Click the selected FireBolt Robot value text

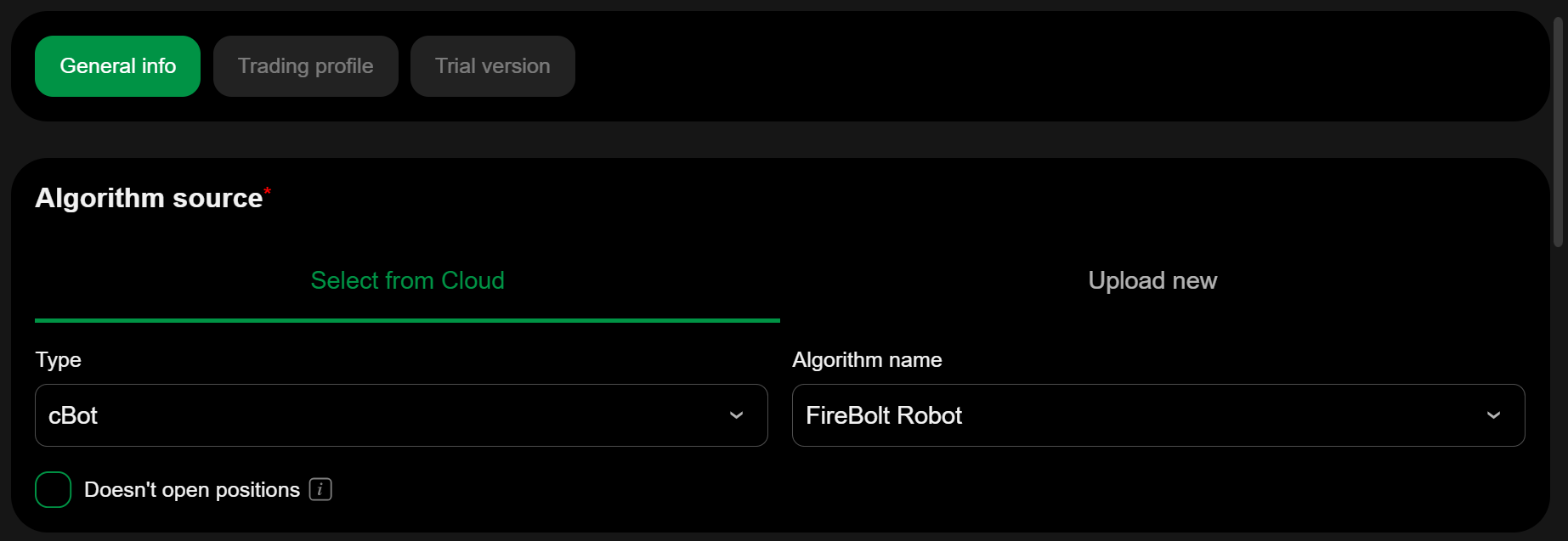(884, 415)
